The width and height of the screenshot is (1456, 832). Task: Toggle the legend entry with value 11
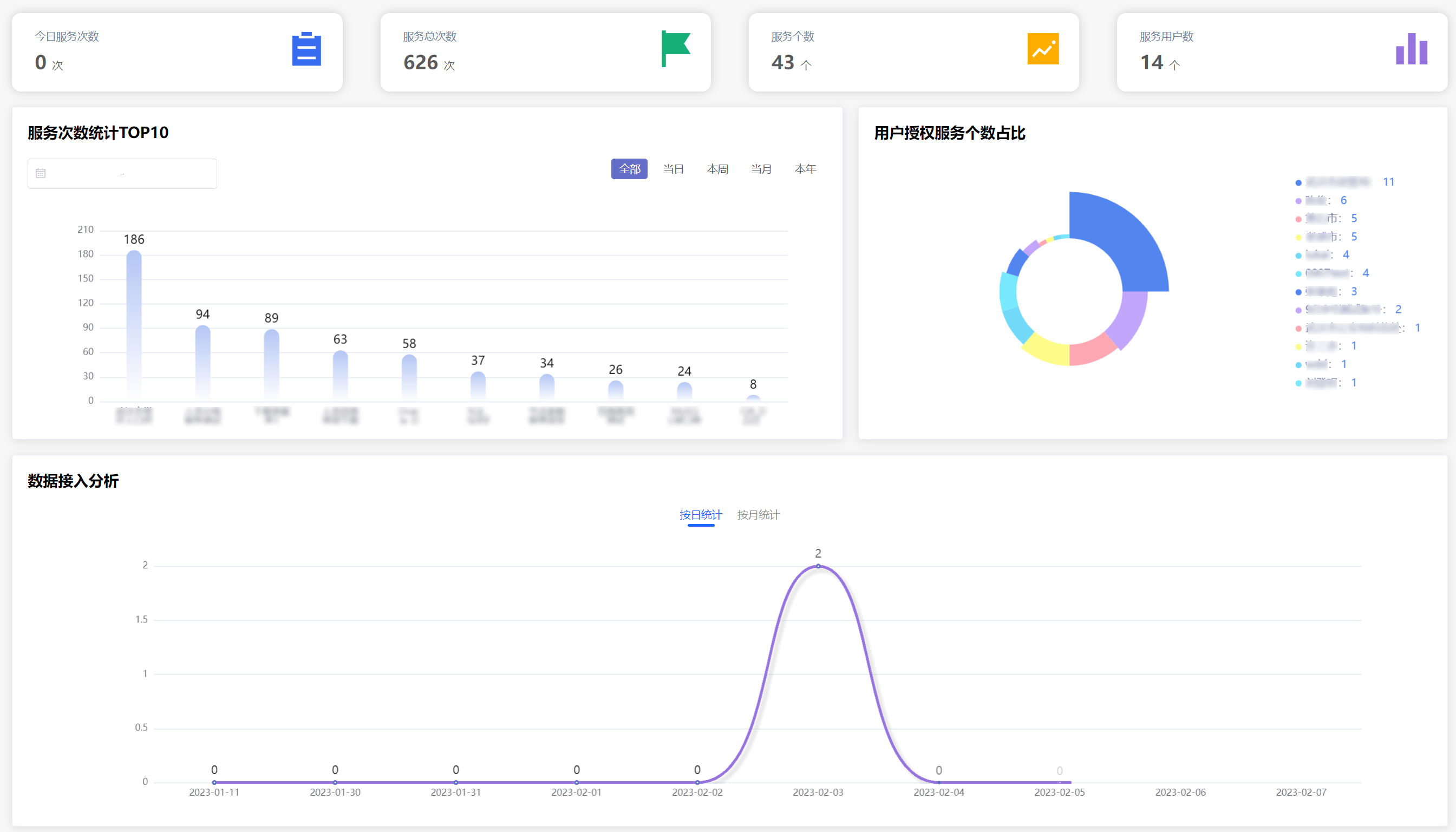(x=1344, y=182)
